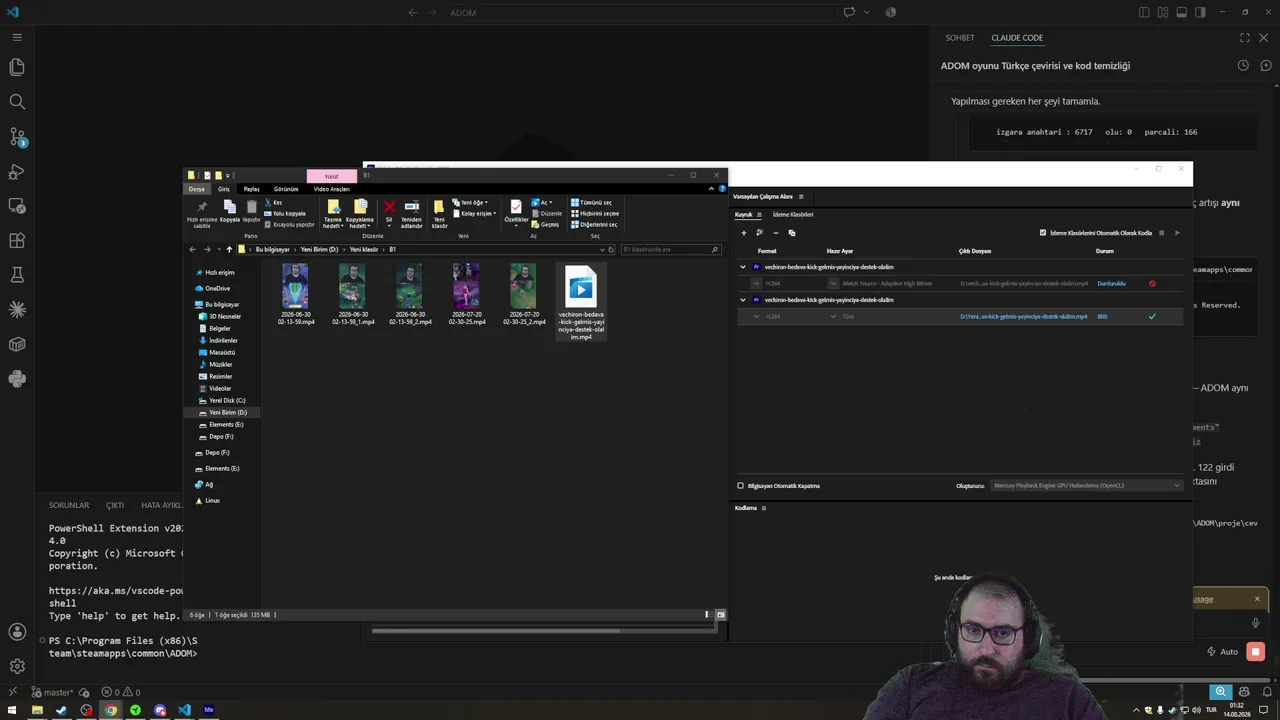1280x720 pixels.
Task: Open the VS Code Accounts menu
Action: click(x=17, y=632)
